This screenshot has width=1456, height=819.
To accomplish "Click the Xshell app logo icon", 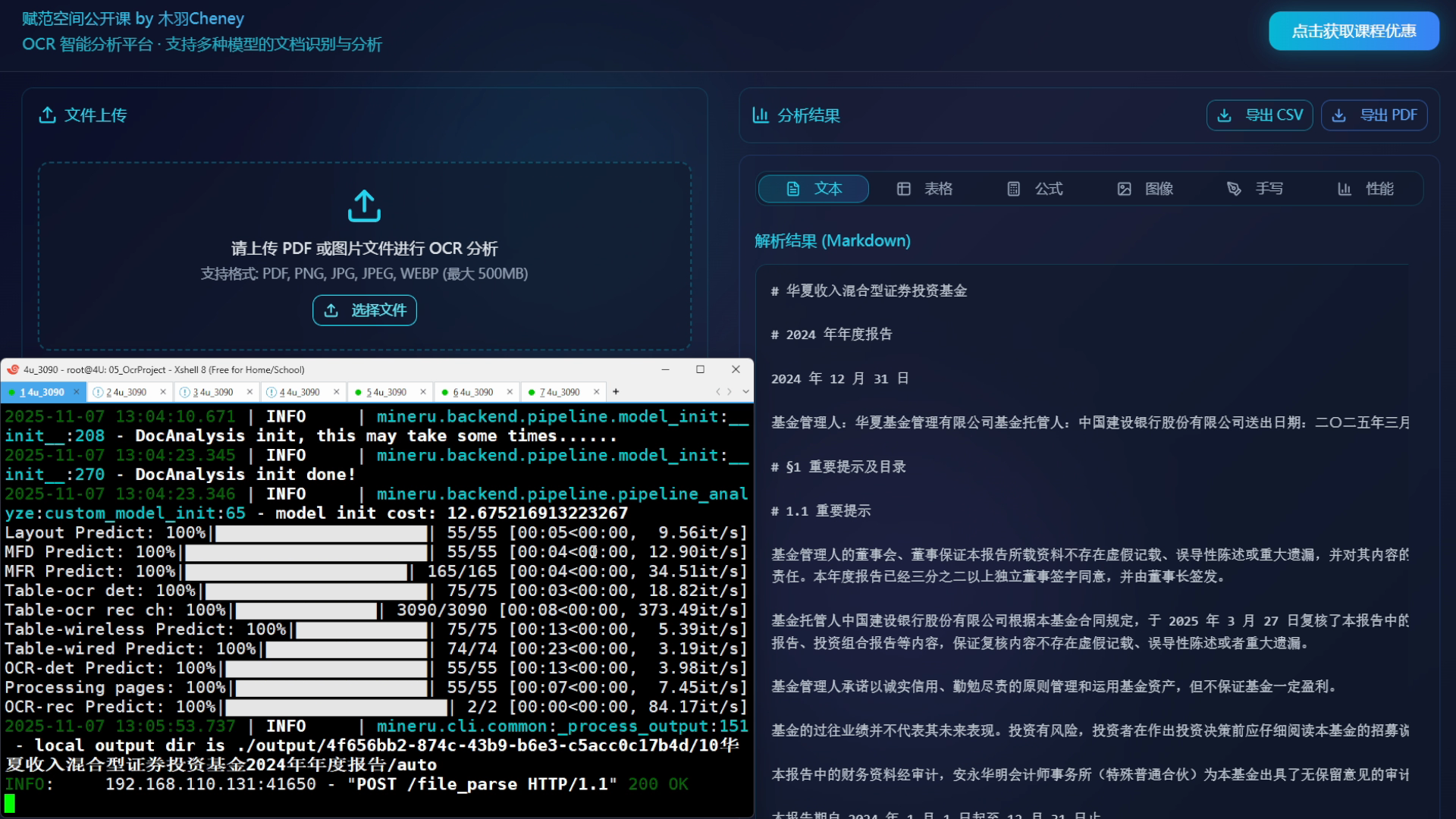I will (x=13, y=369).
